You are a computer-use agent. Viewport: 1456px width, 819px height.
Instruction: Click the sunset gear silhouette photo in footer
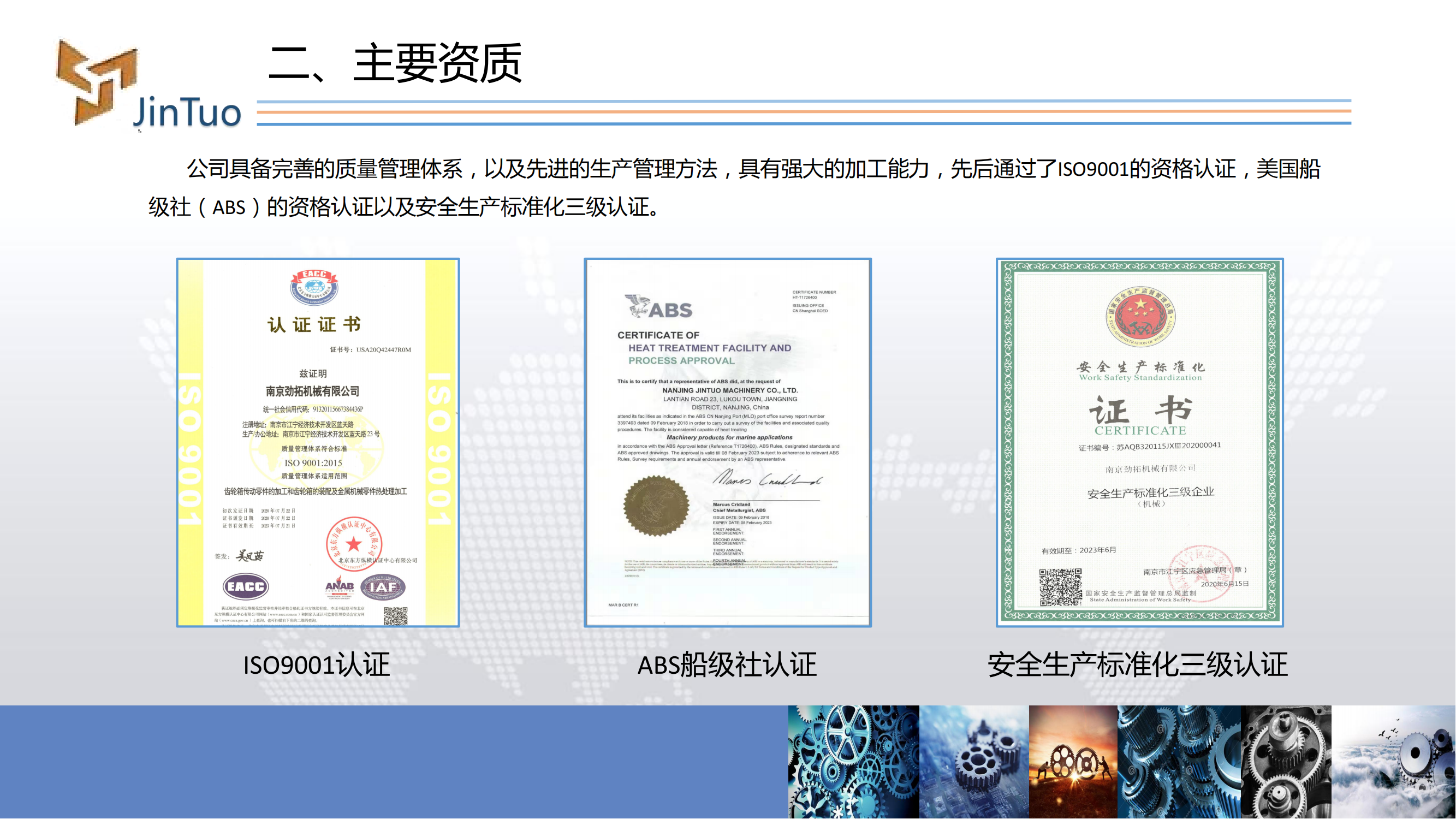(x=1072, y=762)
